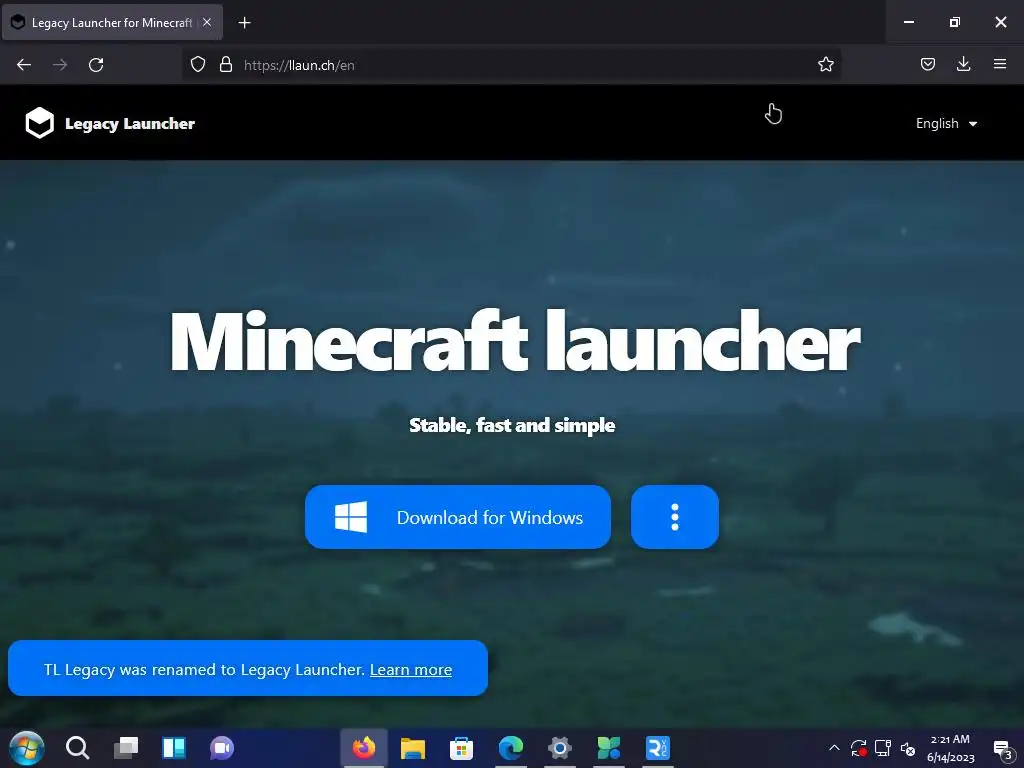Minimize the Firefox window

click(x=908, y=22)
